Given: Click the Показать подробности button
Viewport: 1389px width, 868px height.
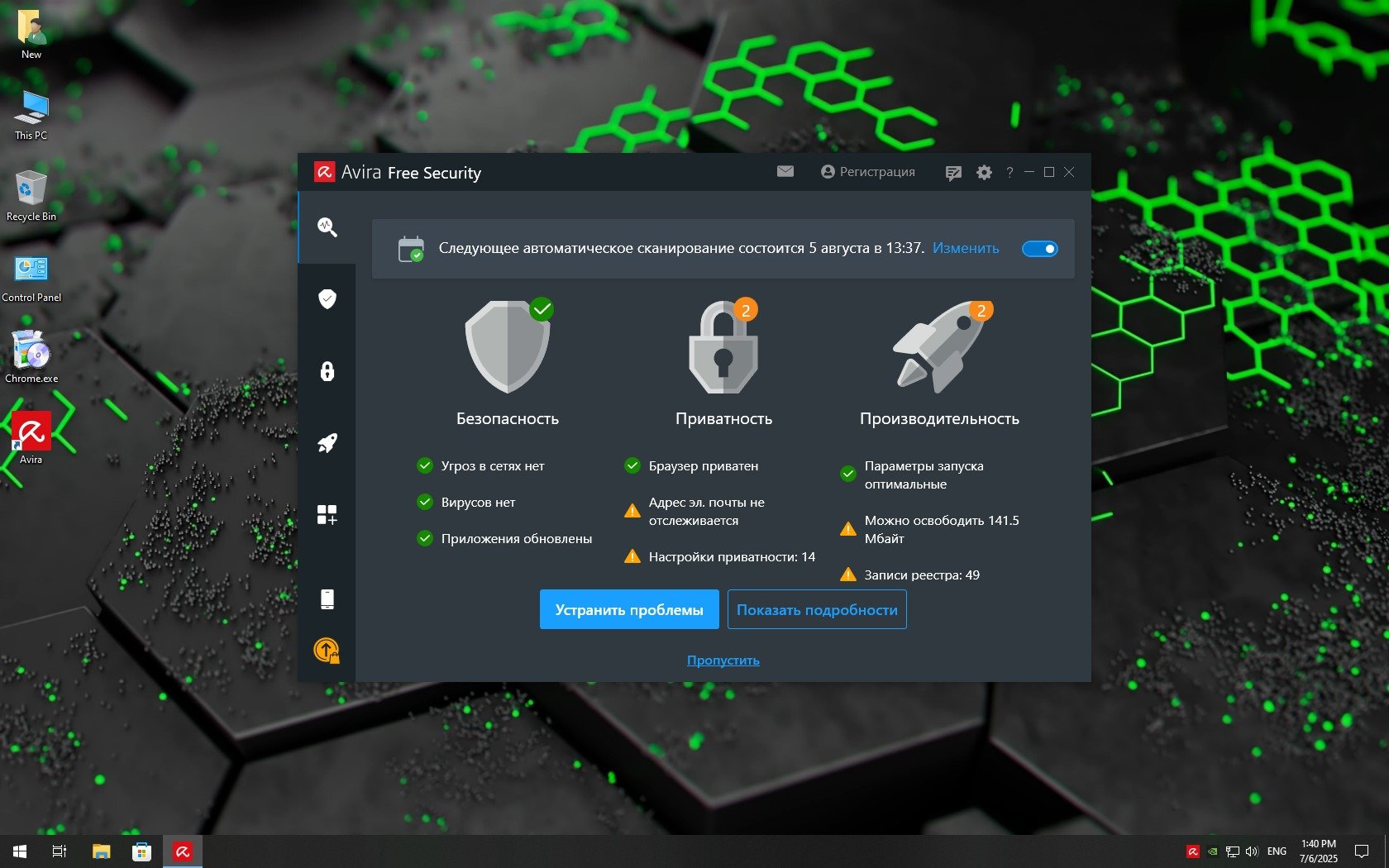Looking at the screenshot, I should tap(817, 609).
